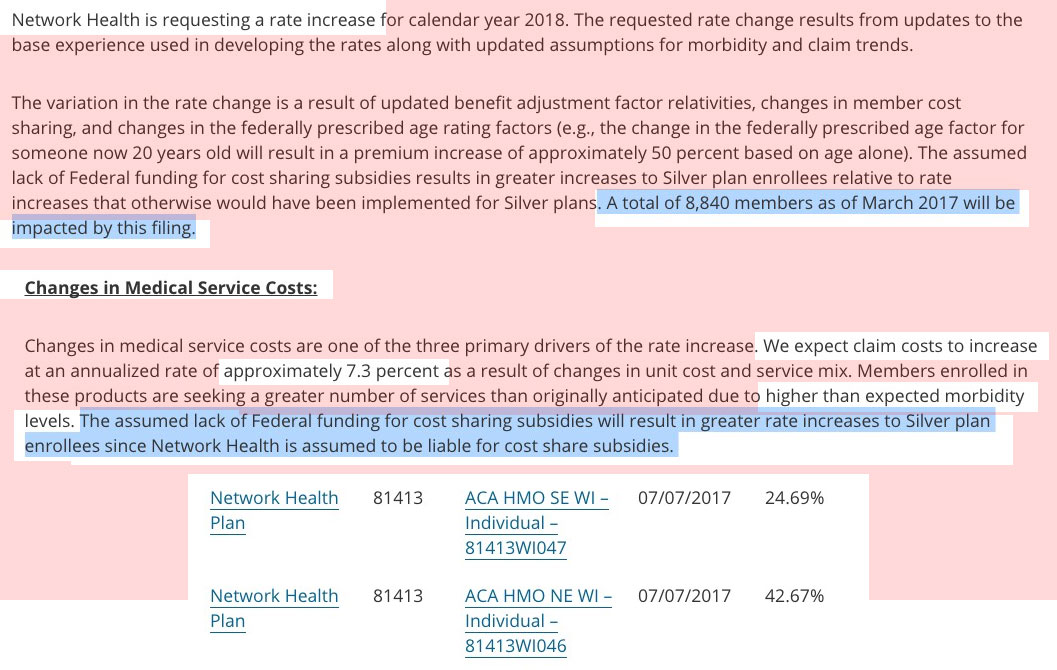Click 'higher than expected morbidity' phrase
The height and width of the screenshot is (670, 1057).
[x=895, y=396]
